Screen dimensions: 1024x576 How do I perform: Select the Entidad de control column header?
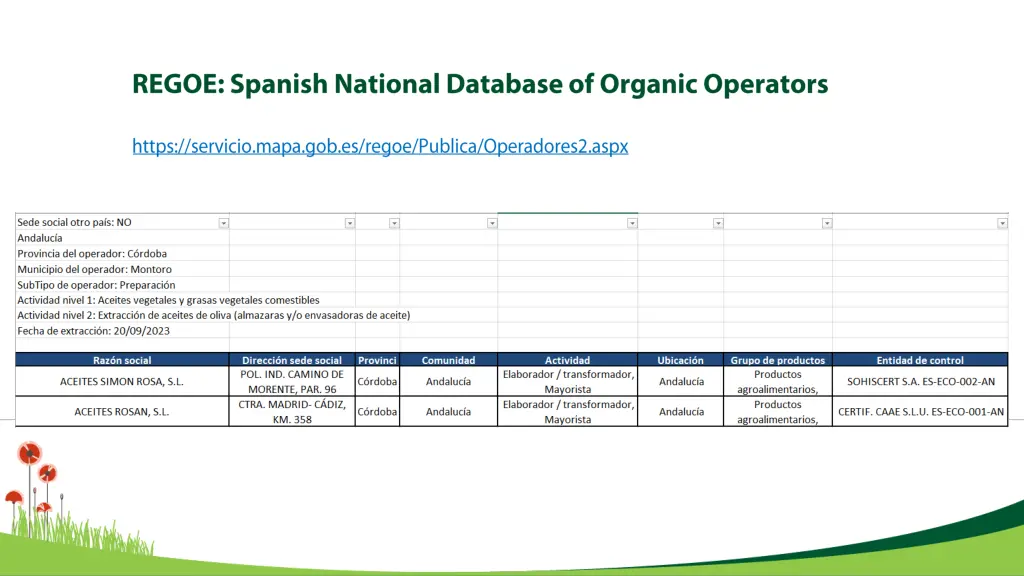point(920,360)
